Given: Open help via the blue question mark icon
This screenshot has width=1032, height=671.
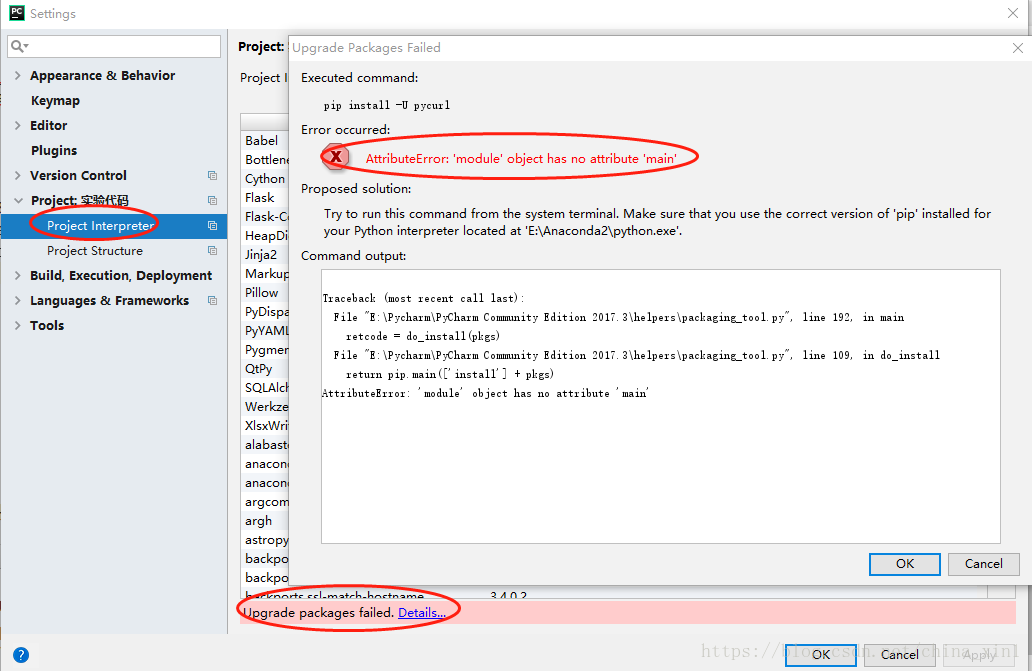Looking at the screenshot, I should (21, 655).
